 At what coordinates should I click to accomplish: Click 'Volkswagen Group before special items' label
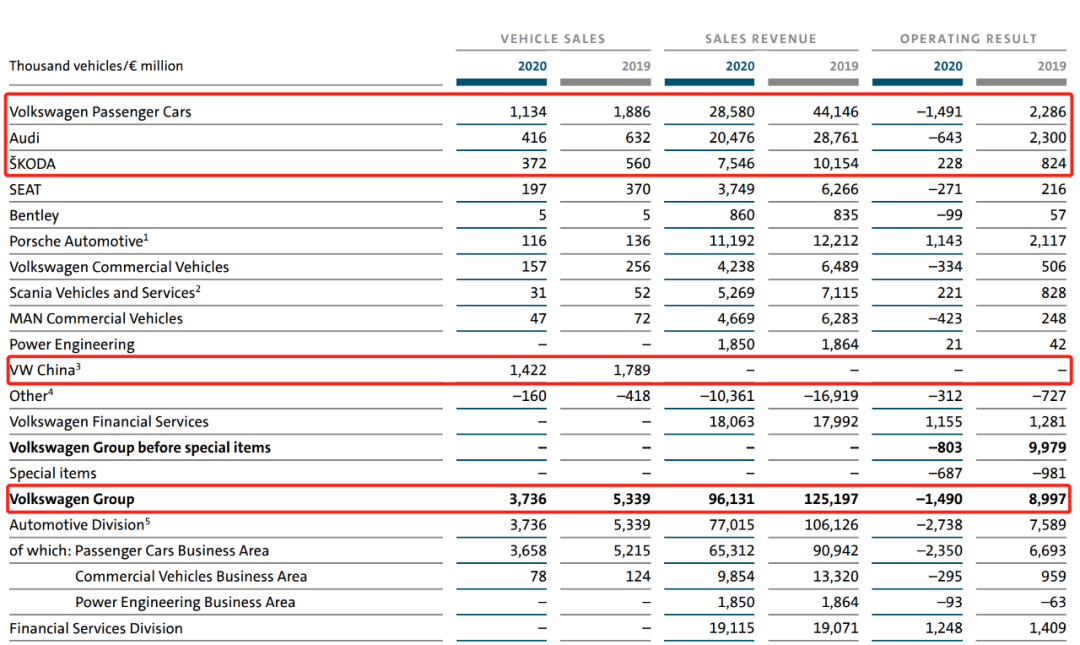pos(141,447)
